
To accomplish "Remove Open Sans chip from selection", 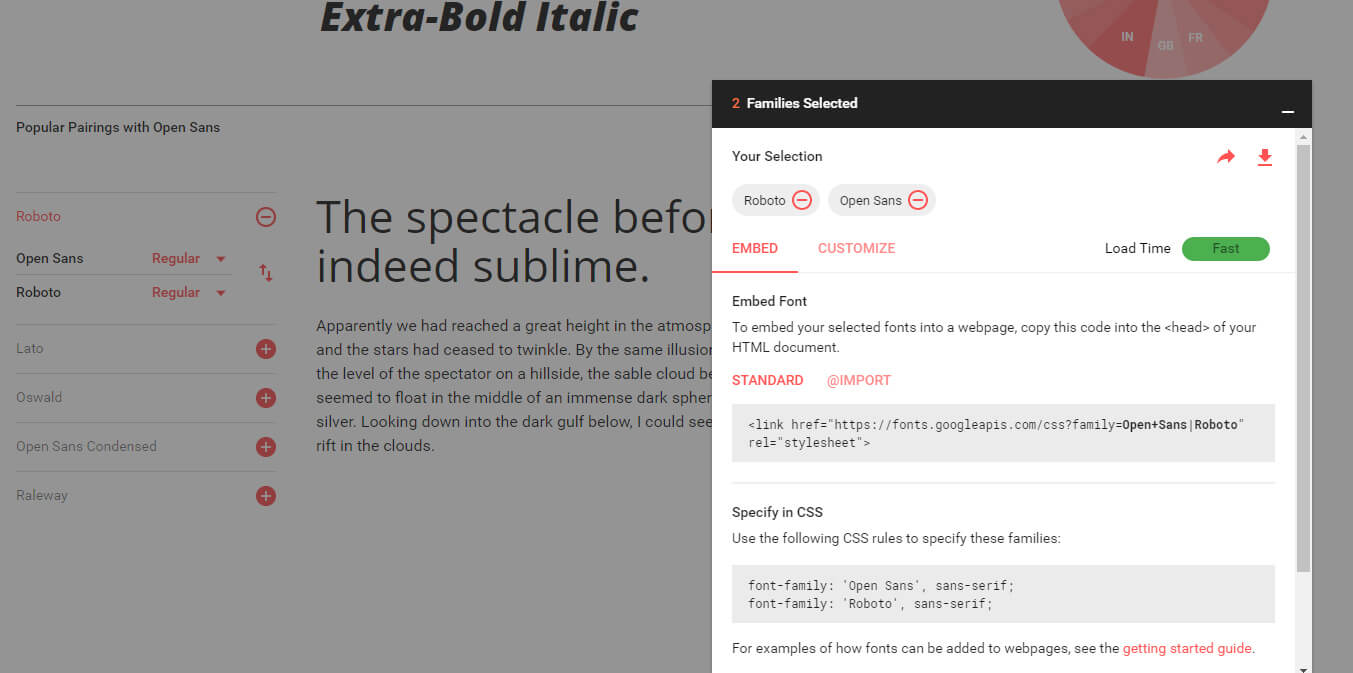I will [x=918, y=200].
